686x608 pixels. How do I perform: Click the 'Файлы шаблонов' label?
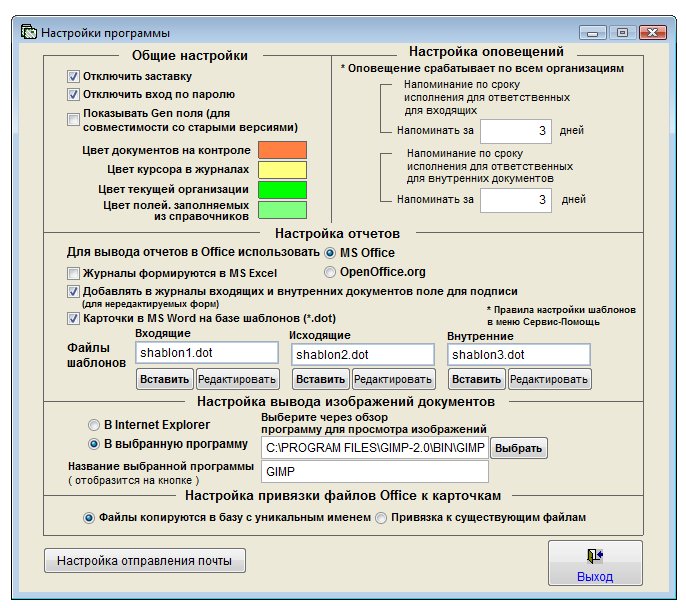(96, 355)
